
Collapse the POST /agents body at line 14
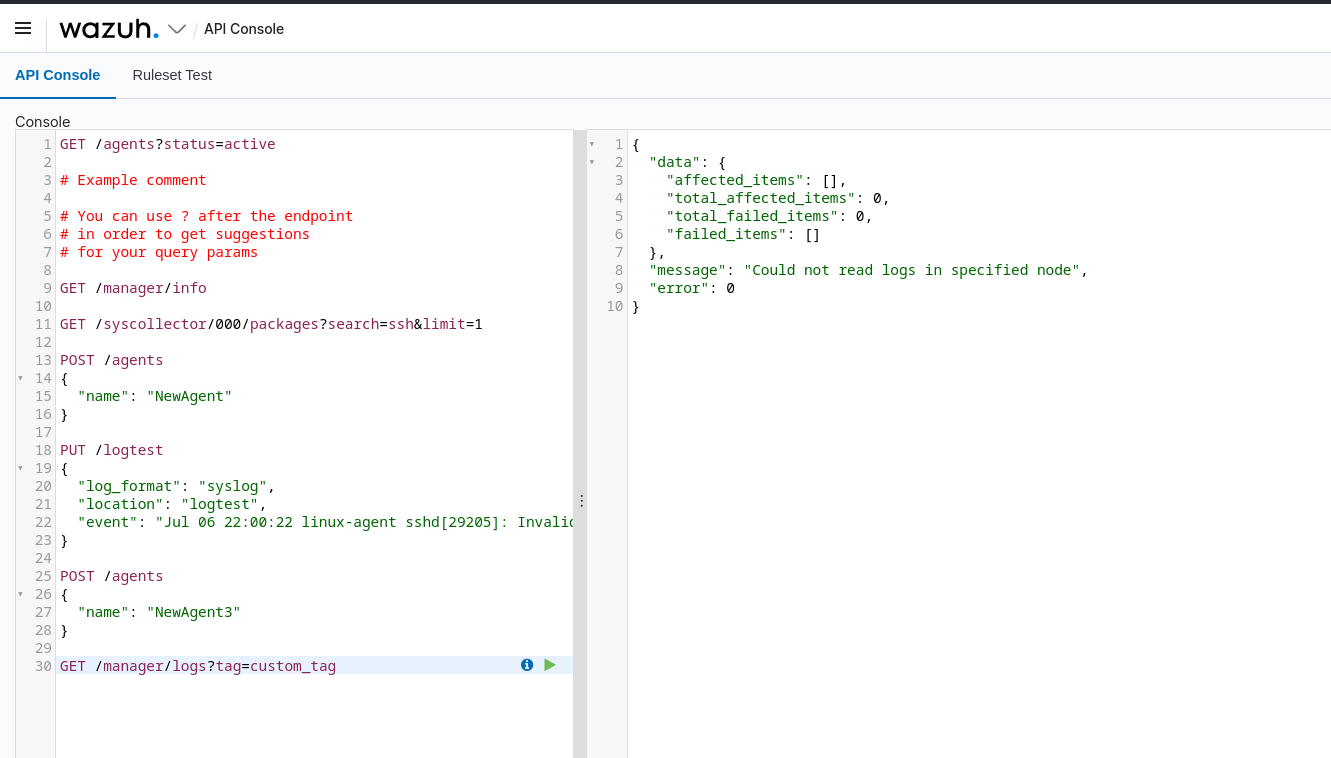22,378
